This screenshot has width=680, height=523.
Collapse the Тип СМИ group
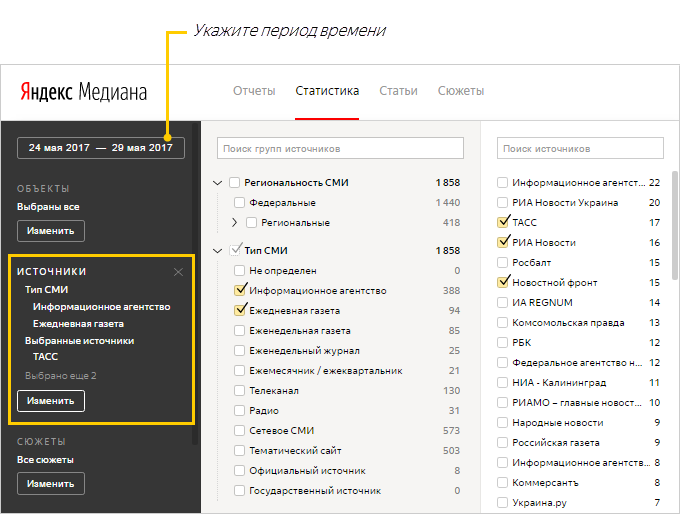coord(218,251)
